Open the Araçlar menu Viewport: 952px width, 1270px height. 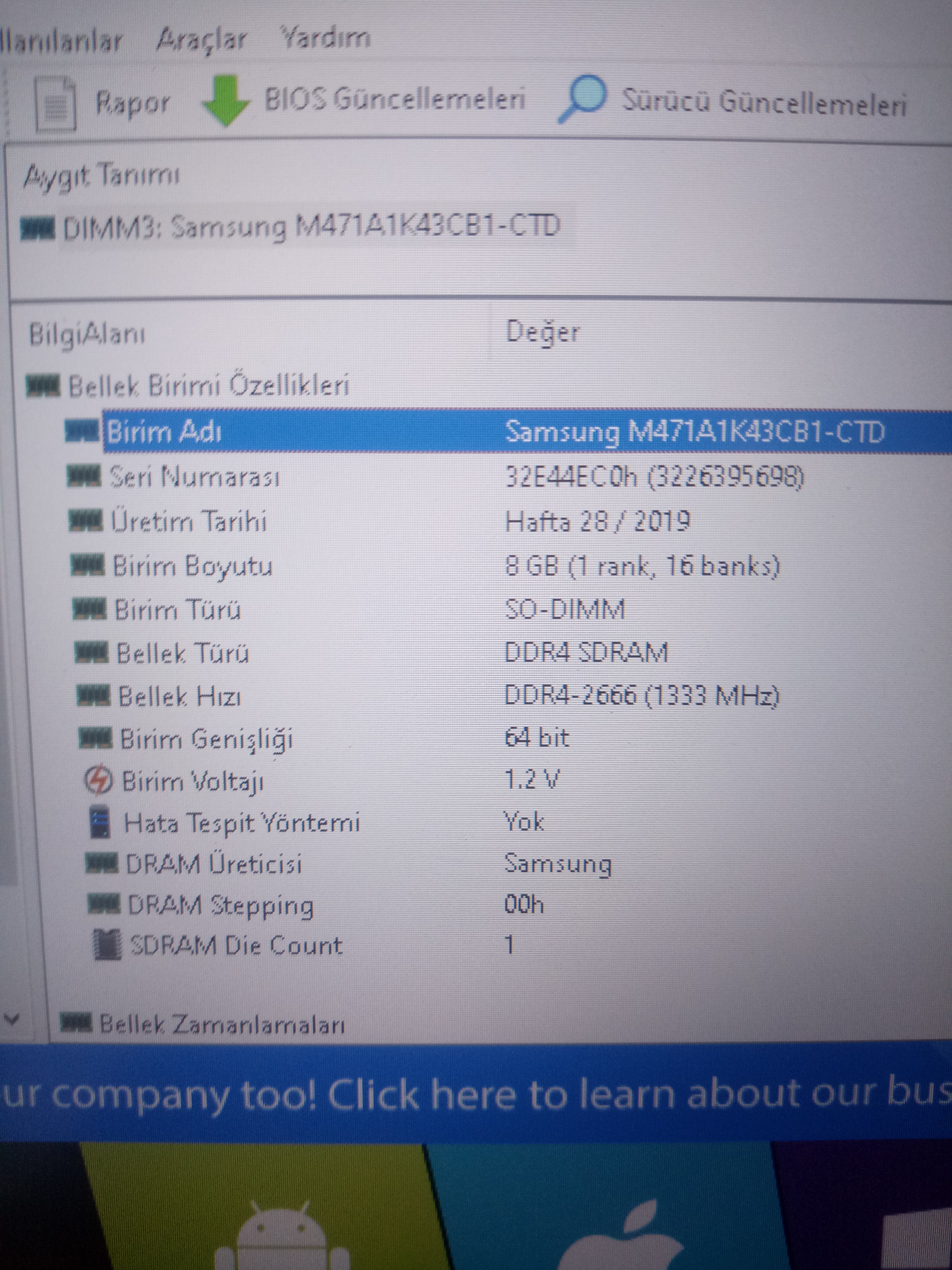201,41
